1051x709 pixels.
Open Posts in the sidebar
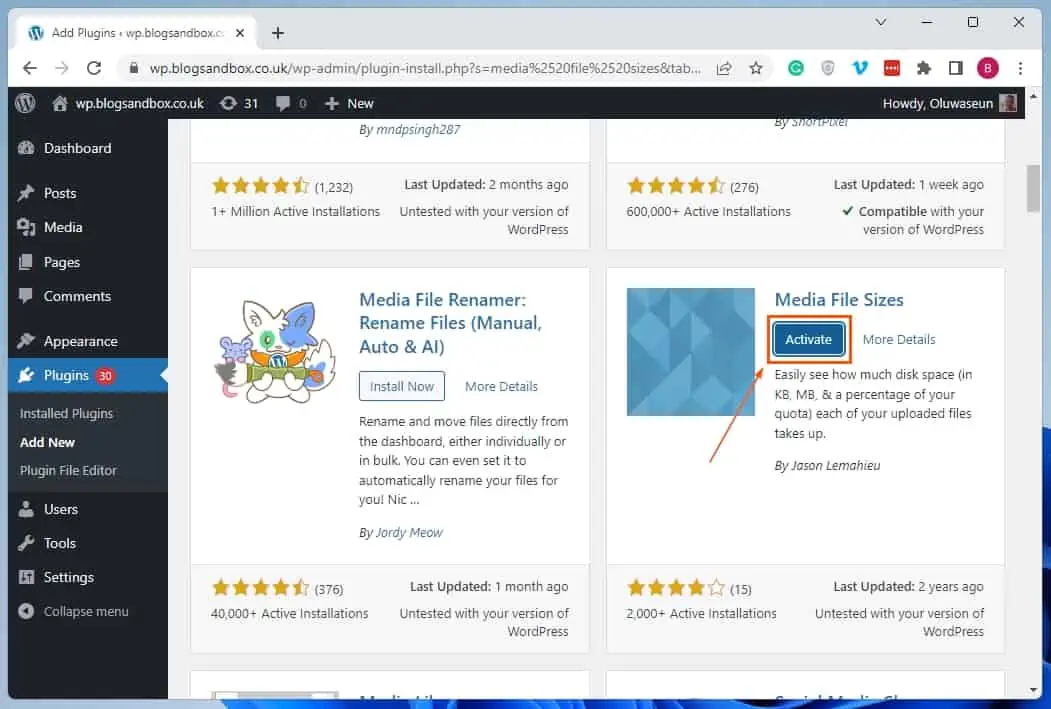point(60,193)
